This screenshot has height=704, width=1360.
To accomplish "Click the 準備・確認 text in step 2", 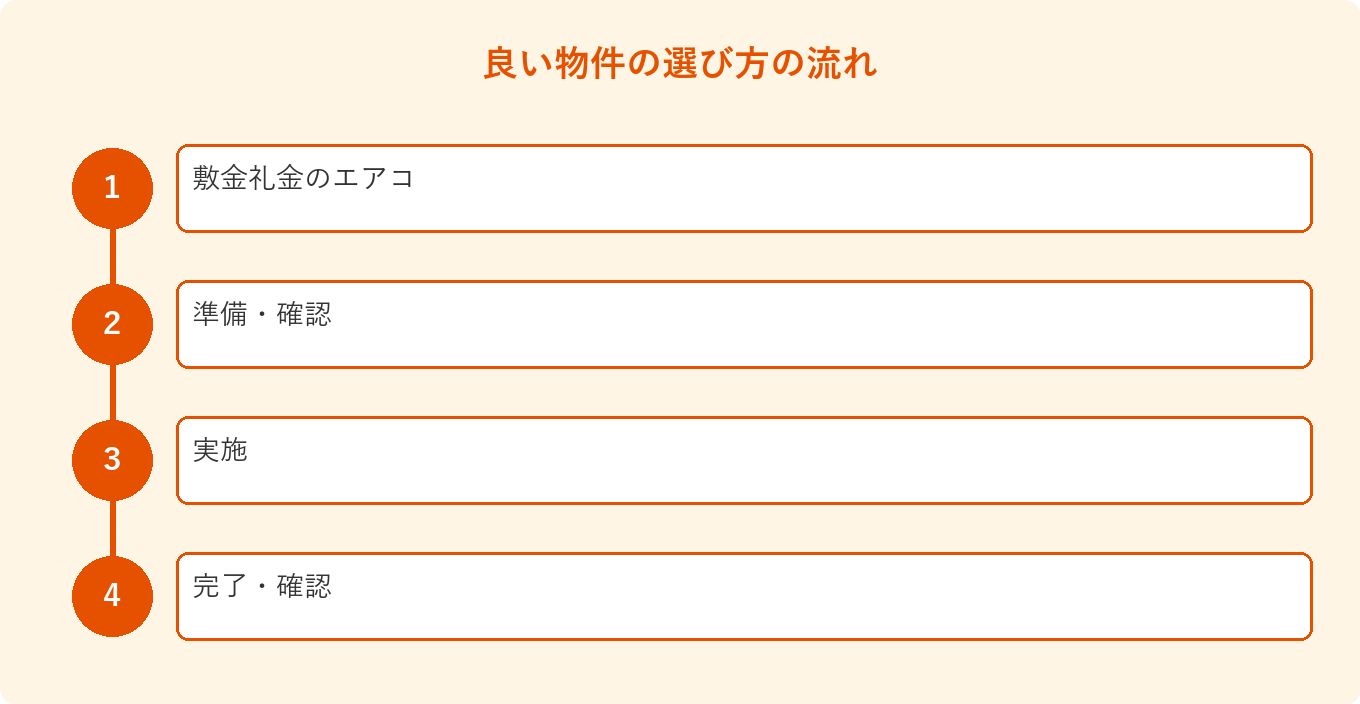I will point(262,315).
